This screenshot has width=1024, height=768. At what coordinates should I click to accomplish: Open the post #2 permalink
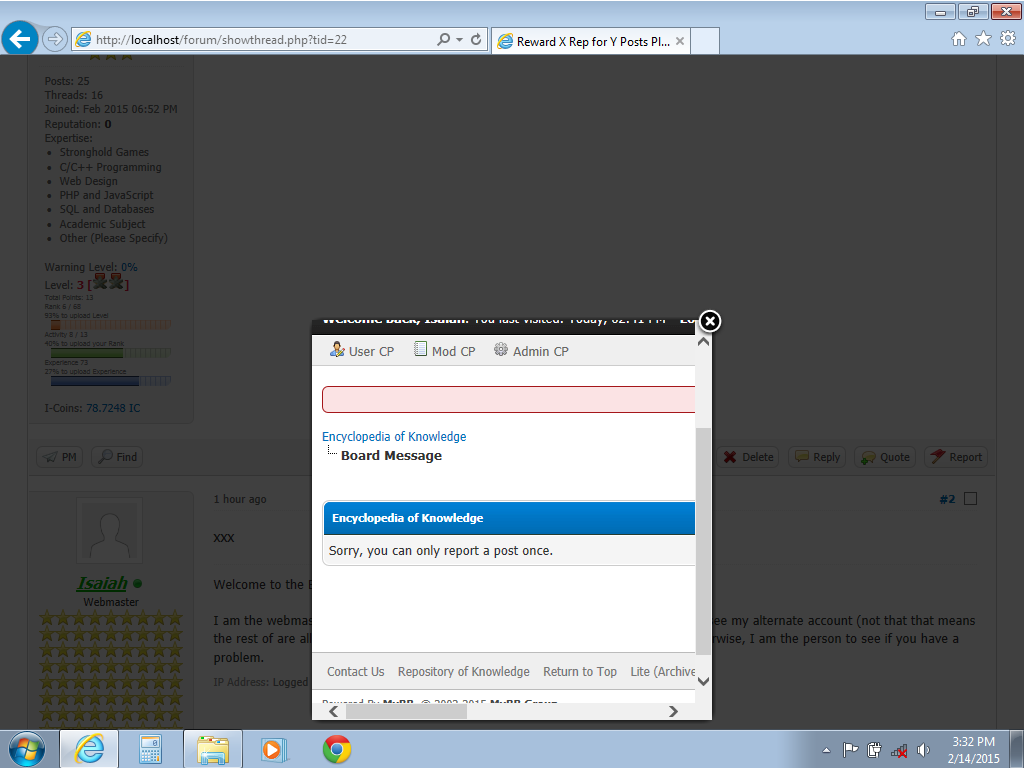pos(947,500)
